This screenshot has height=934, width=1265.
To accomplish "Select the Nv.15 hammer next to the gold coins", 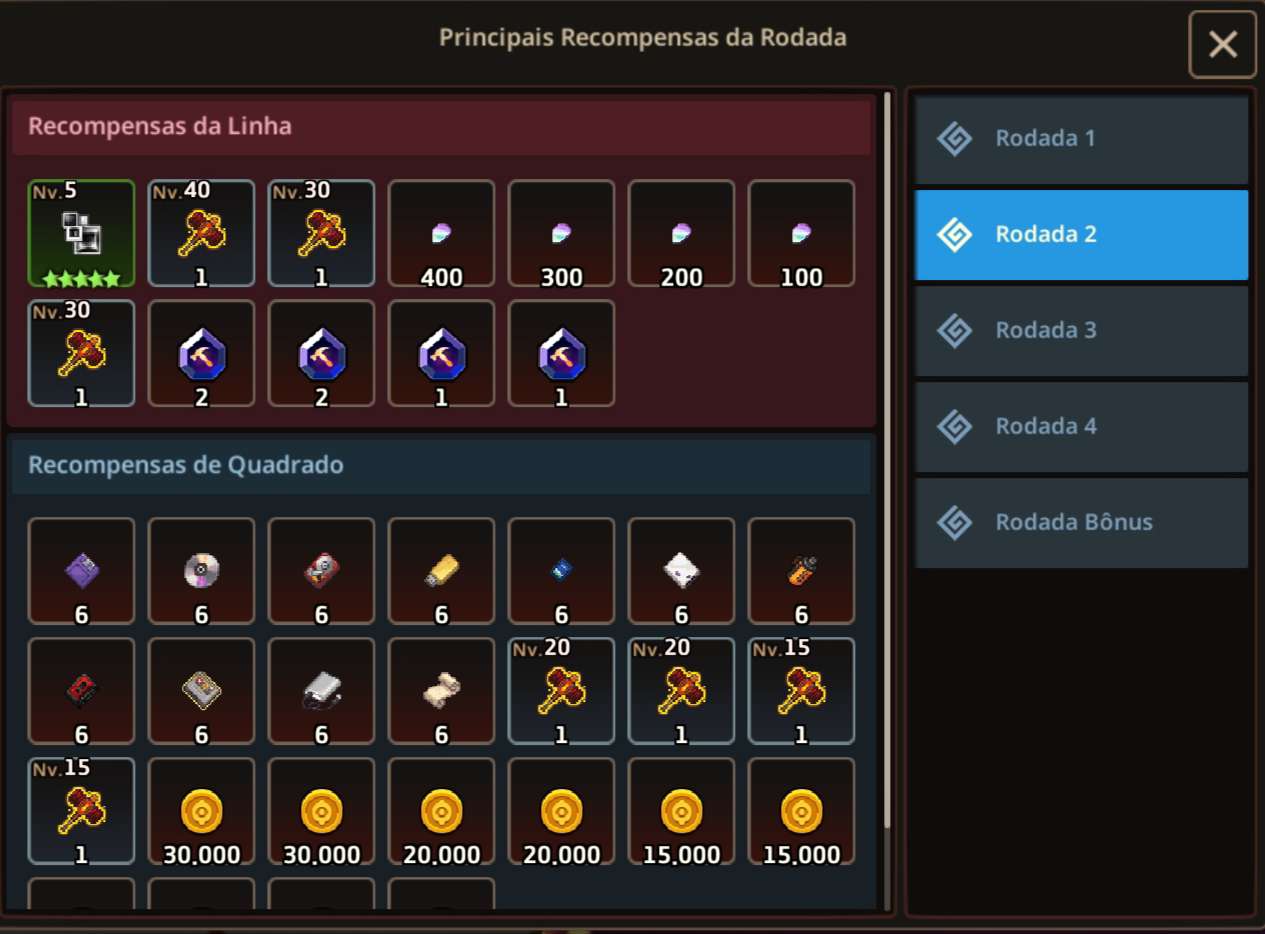I will tap(81, 811).
